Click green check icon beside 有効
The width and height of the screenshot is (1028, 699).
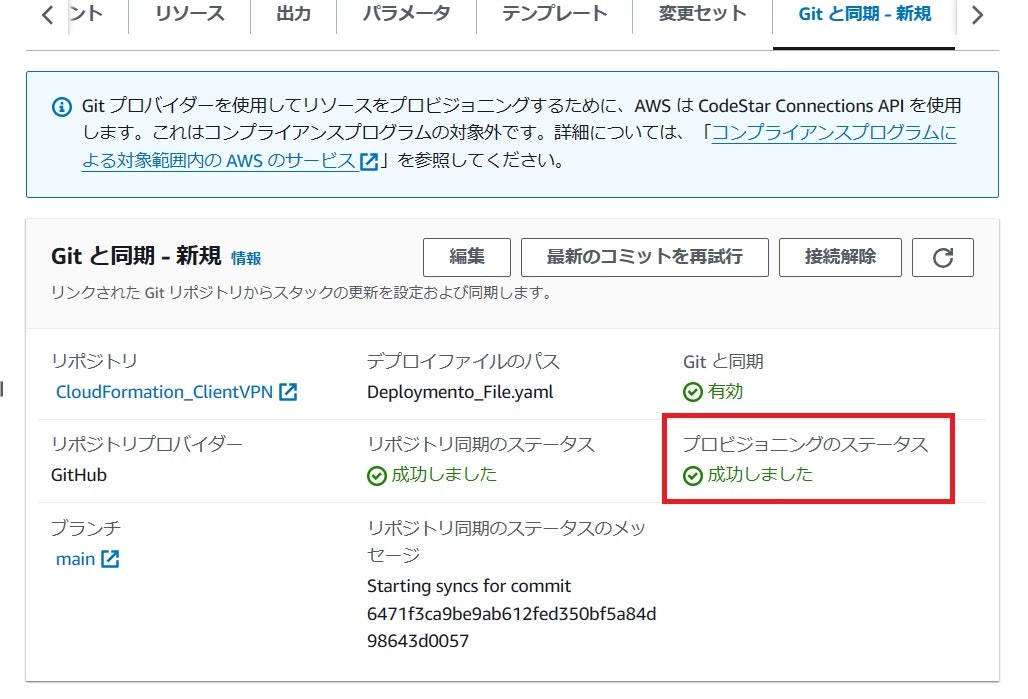(692, 392)
